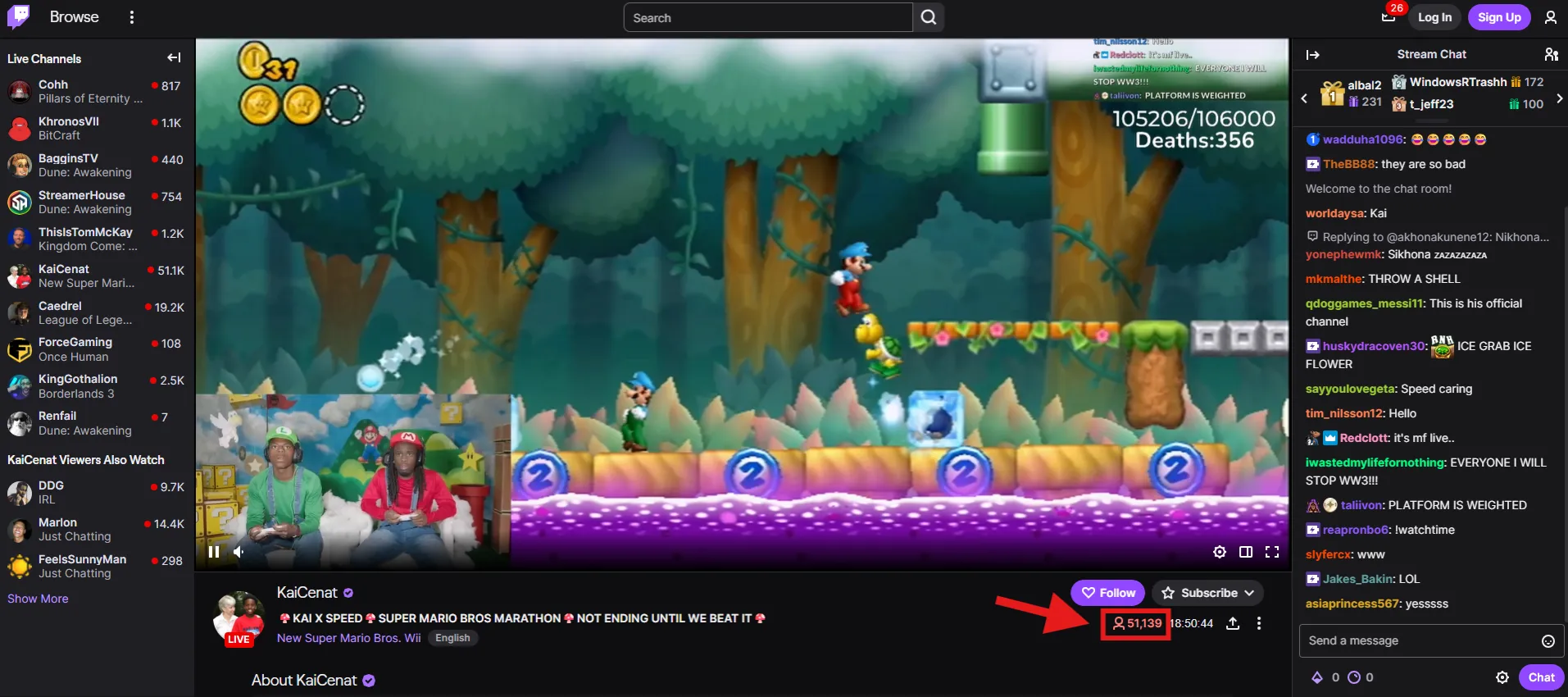1568x697 pixels.
Task: Open KingGothalion Borderlands 3 channel
Action: [x=97, y=386]
